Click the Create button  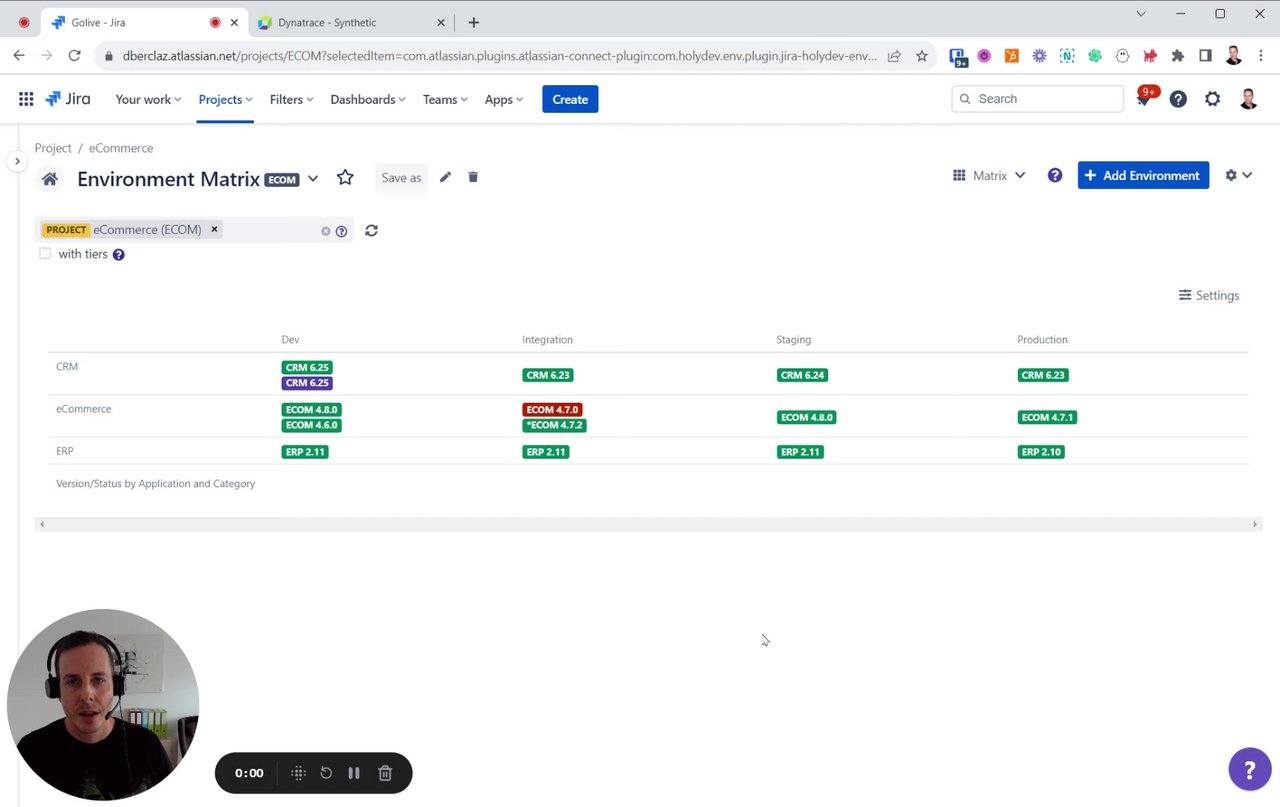pos(570,99)
